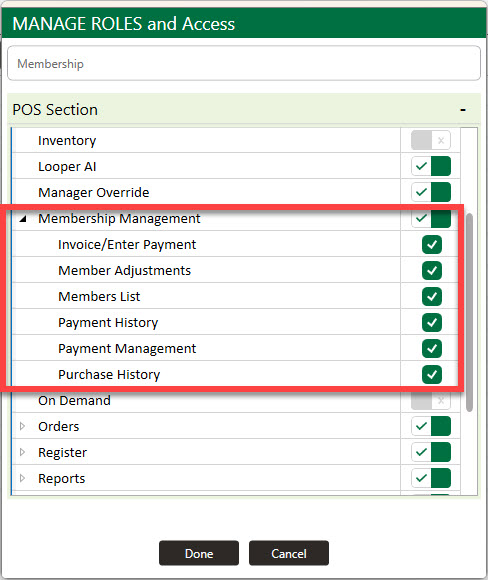Focus the Membership role name field
The image size is (488, 580).
[244, 63]
